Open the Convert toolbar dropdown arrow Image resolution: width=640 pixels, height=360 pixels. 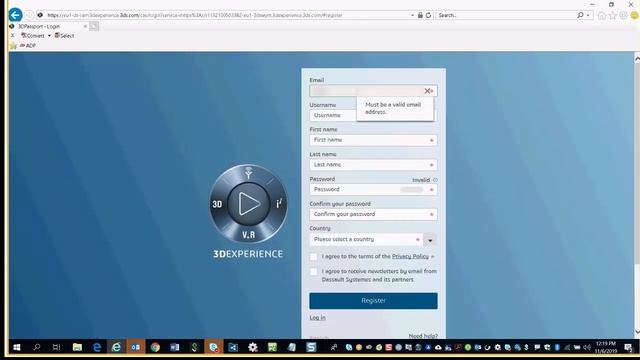(x=49, y=36)
